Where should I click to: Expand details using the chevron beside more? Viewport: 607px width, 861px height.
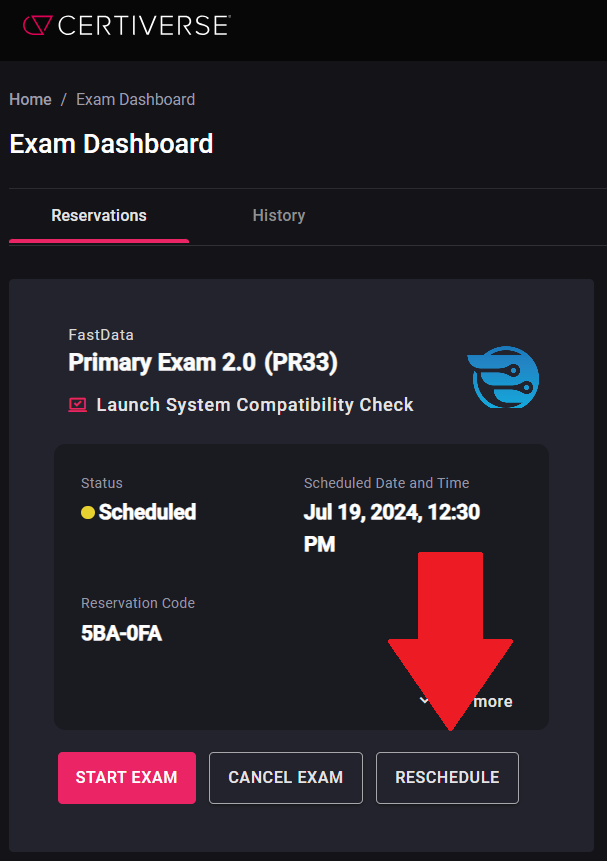click(424, 701)
